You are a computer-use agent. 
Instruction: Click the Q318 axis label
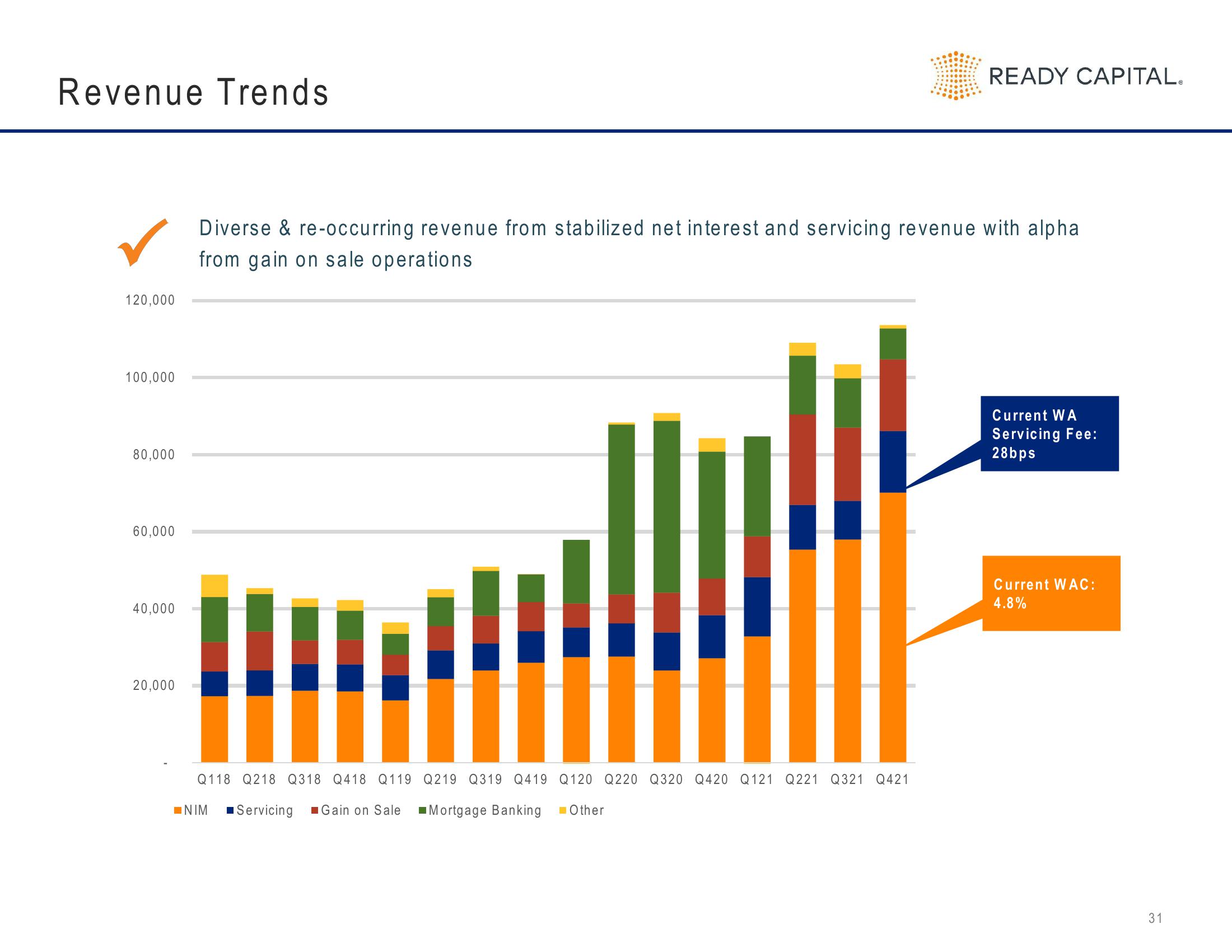[305, 780]
